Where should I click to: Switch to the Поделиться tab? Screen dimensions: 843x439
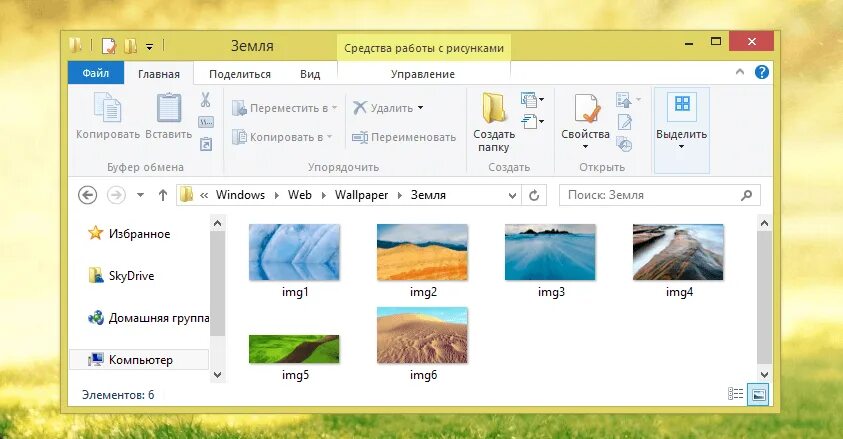(x=240, y=74)
